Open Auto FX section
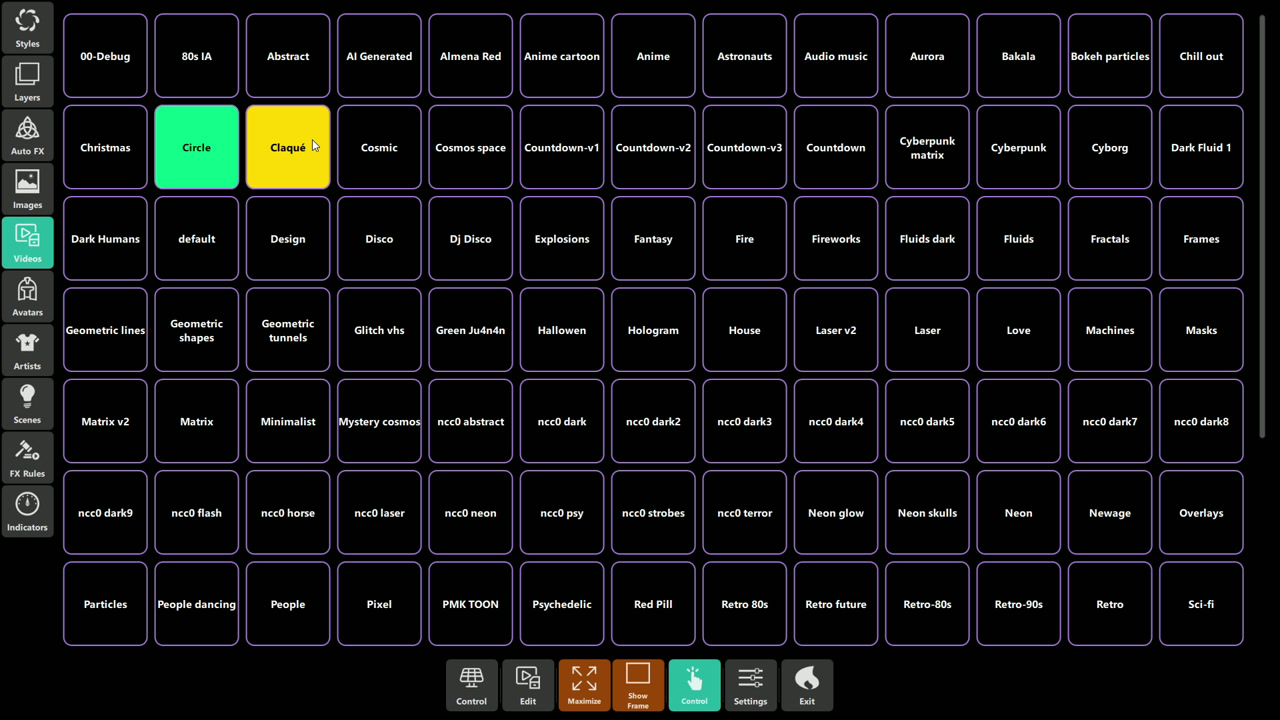This screenshot has width=1280, height=720. click(27, 135)
